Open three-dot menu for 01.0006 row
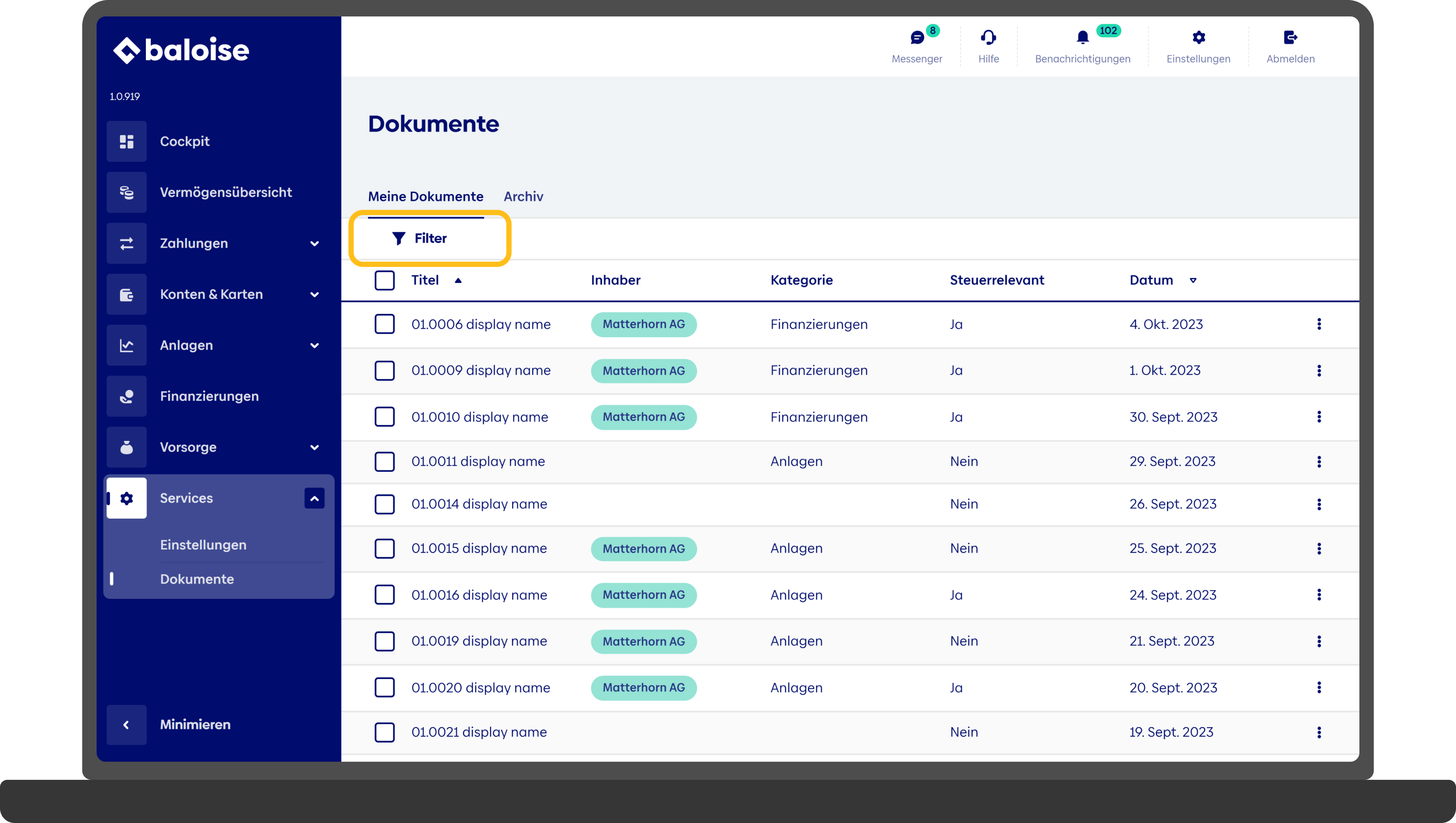Viewport: 1456px width, 823px height. [1319, 324]
